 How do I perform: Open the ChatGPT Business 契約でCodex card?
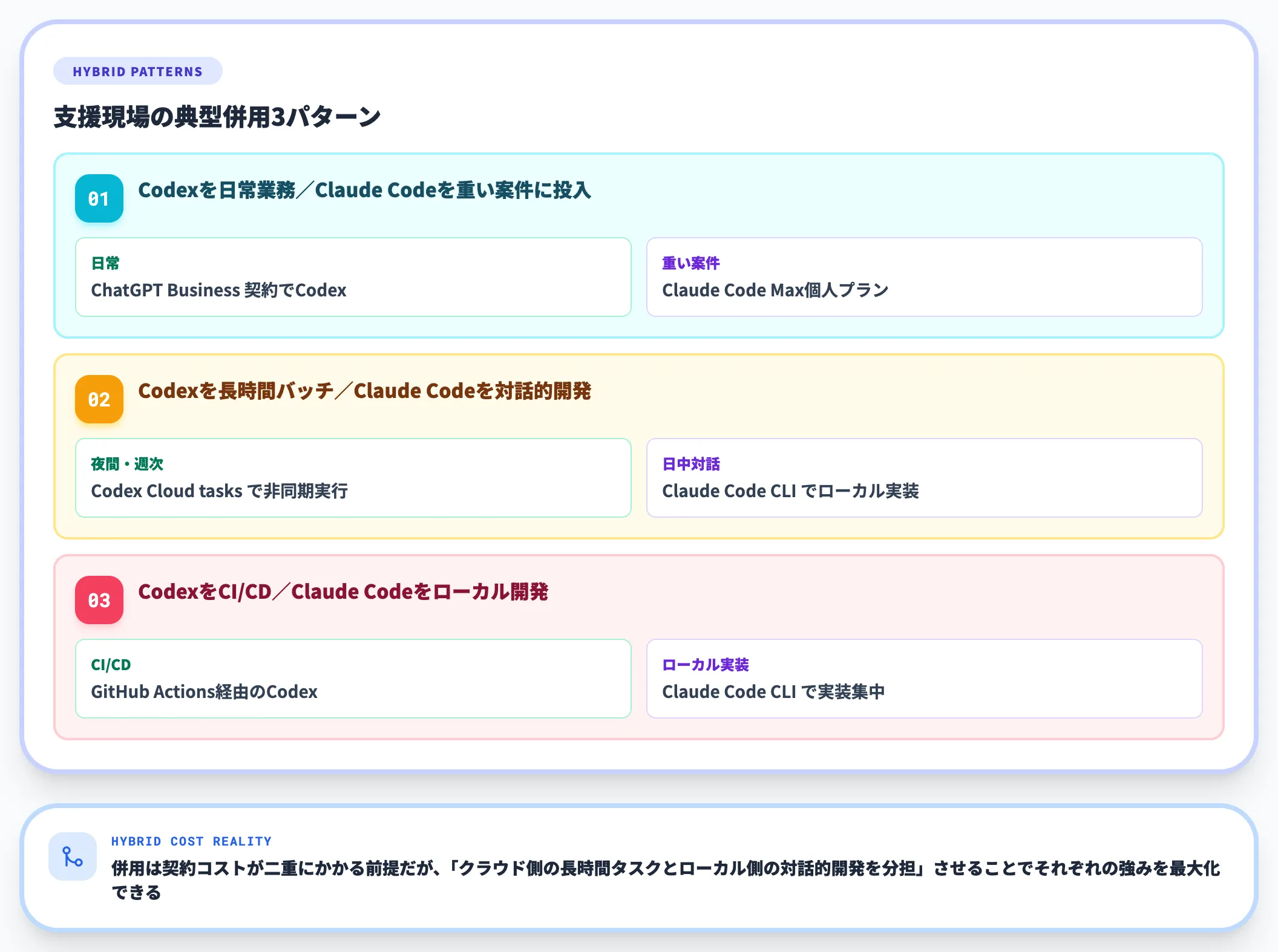click(353, 277)
